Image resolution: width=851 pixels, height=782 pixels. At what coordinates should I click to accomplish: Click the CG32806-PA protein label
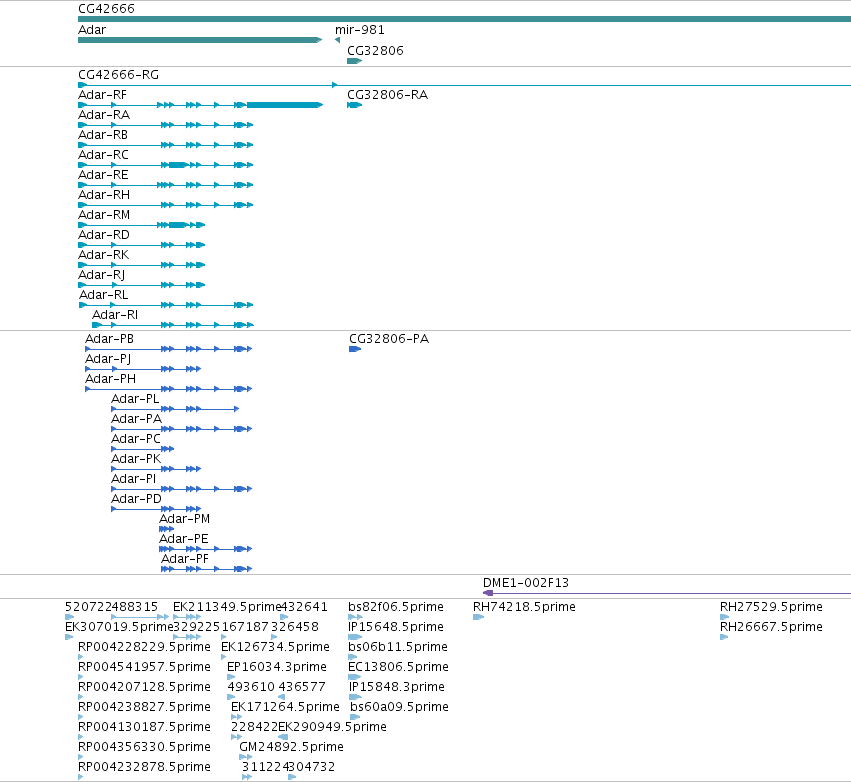tap(389, 339)
